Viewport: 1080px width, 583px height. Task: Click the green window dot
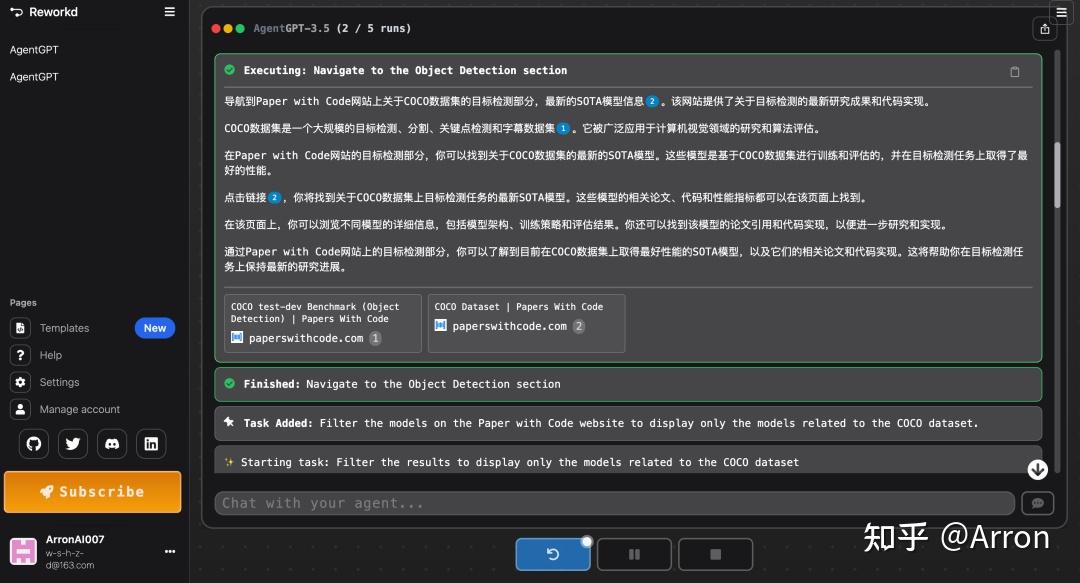(240, 29)
